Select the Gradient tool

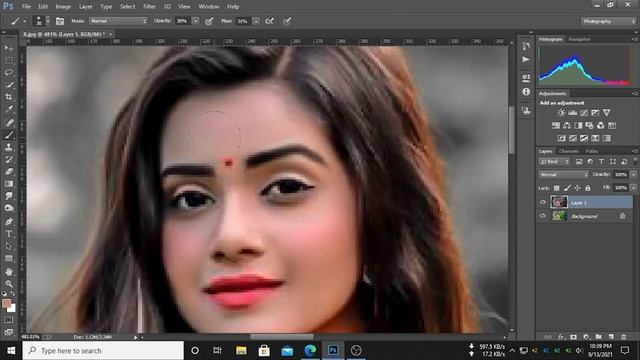[9, 184]
